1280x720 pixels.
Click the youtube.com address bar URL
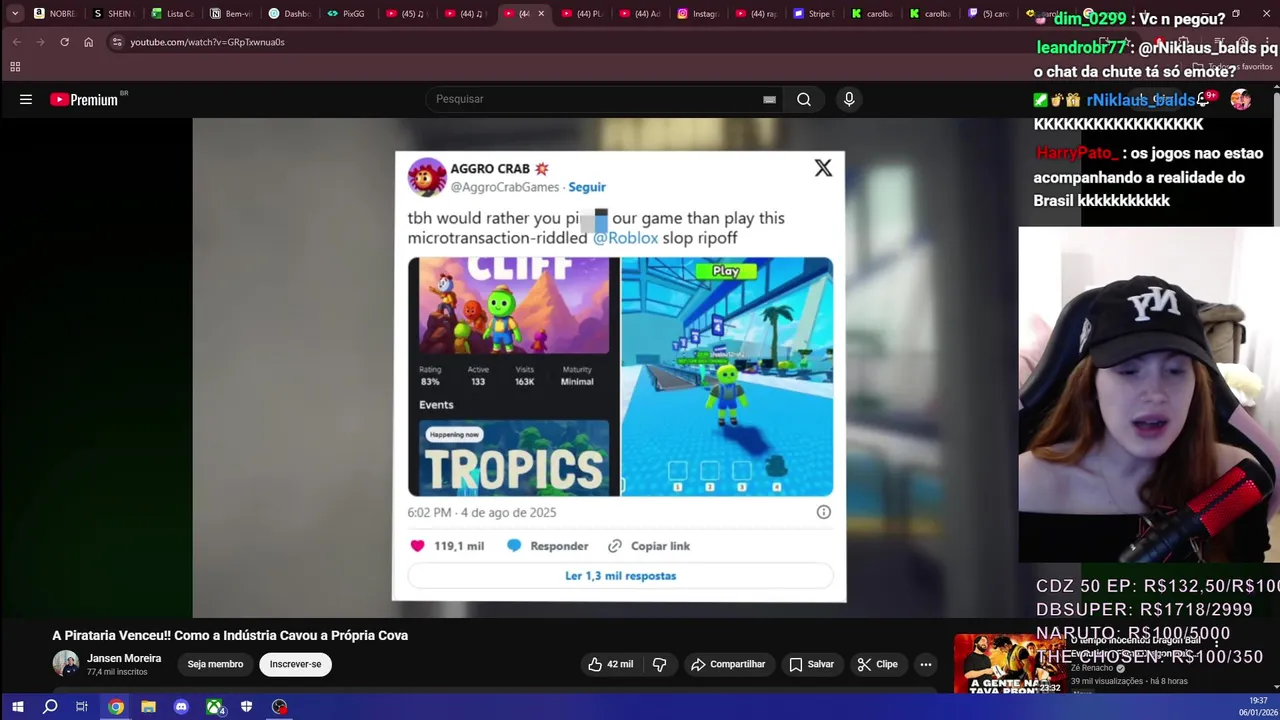[x=207, y=42]
